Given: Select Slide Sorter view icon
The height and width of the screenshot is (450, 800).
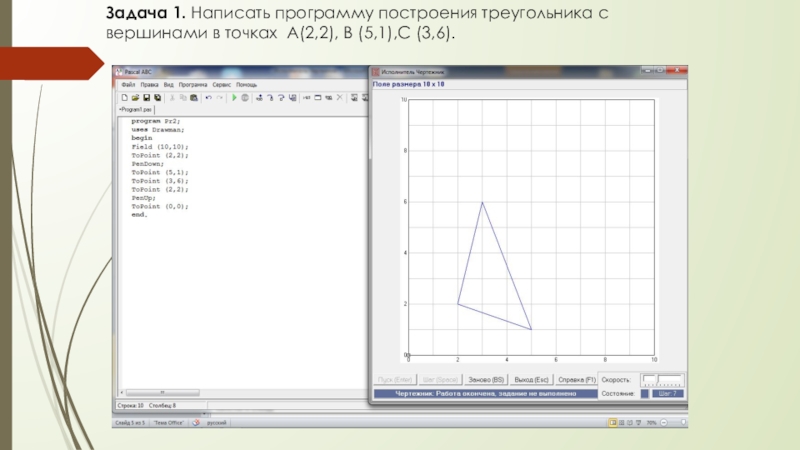Looking at the screenshot, I should [621, 422].
